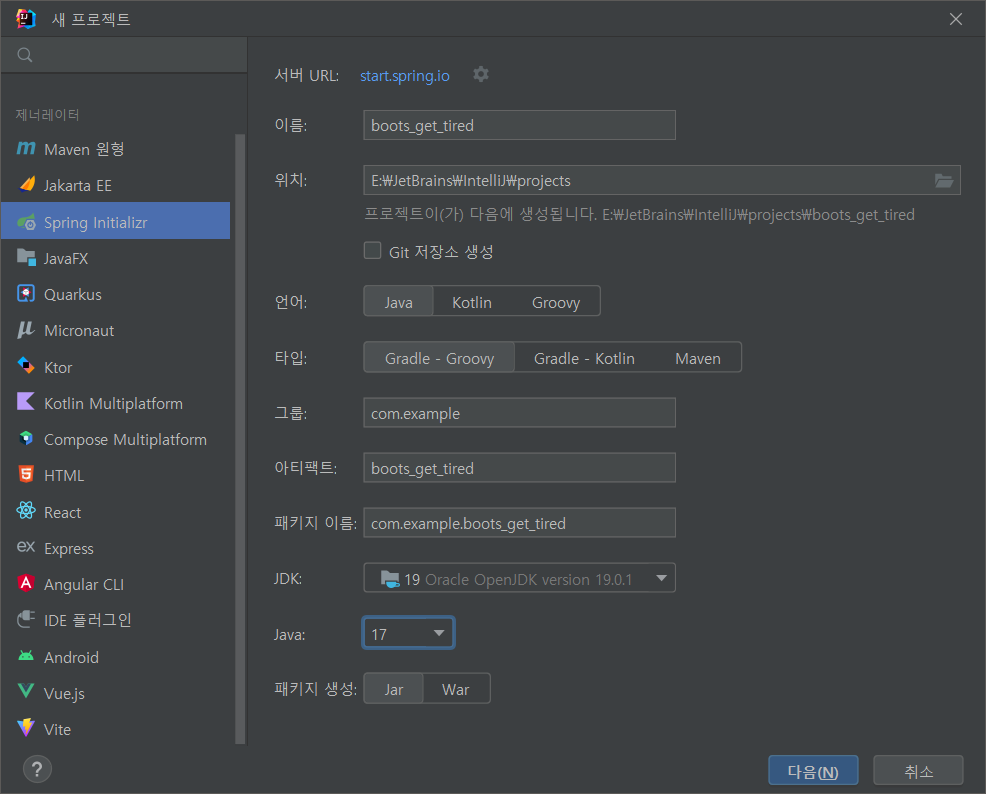Viewport: 986px width, 794px height.
Task: Click the Quarkus icon
Action: (x=26, y=294)
